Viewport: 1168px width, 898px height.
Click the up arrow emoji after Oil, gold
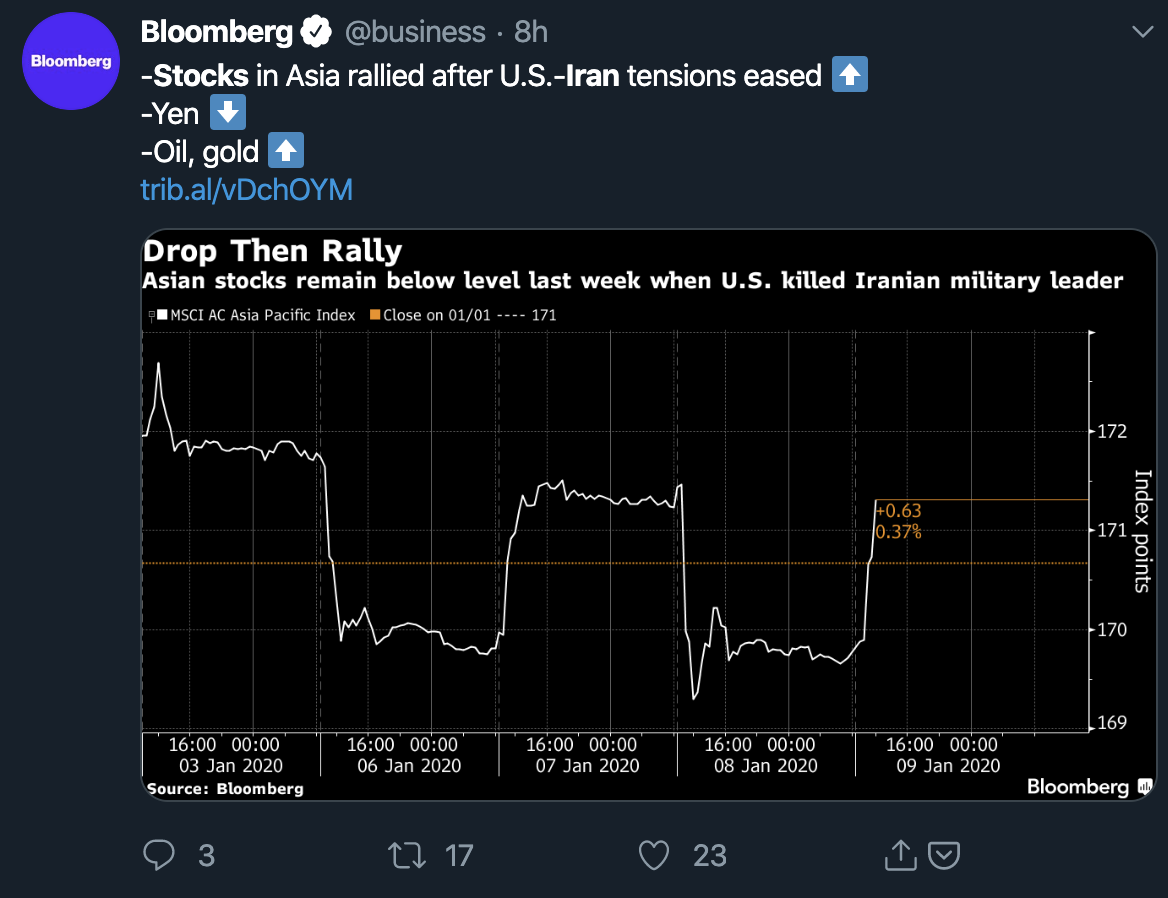(x=287, y=152)
